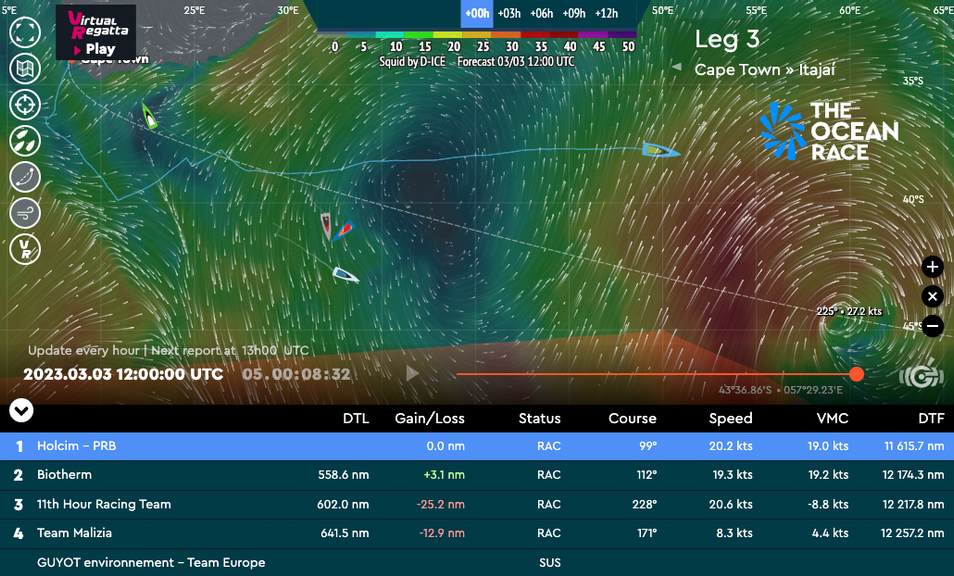The height and width of the screenshot is (576, 954).
Task: Click the sonar-style logo icon at bottom right
Action: click(921, 375)
